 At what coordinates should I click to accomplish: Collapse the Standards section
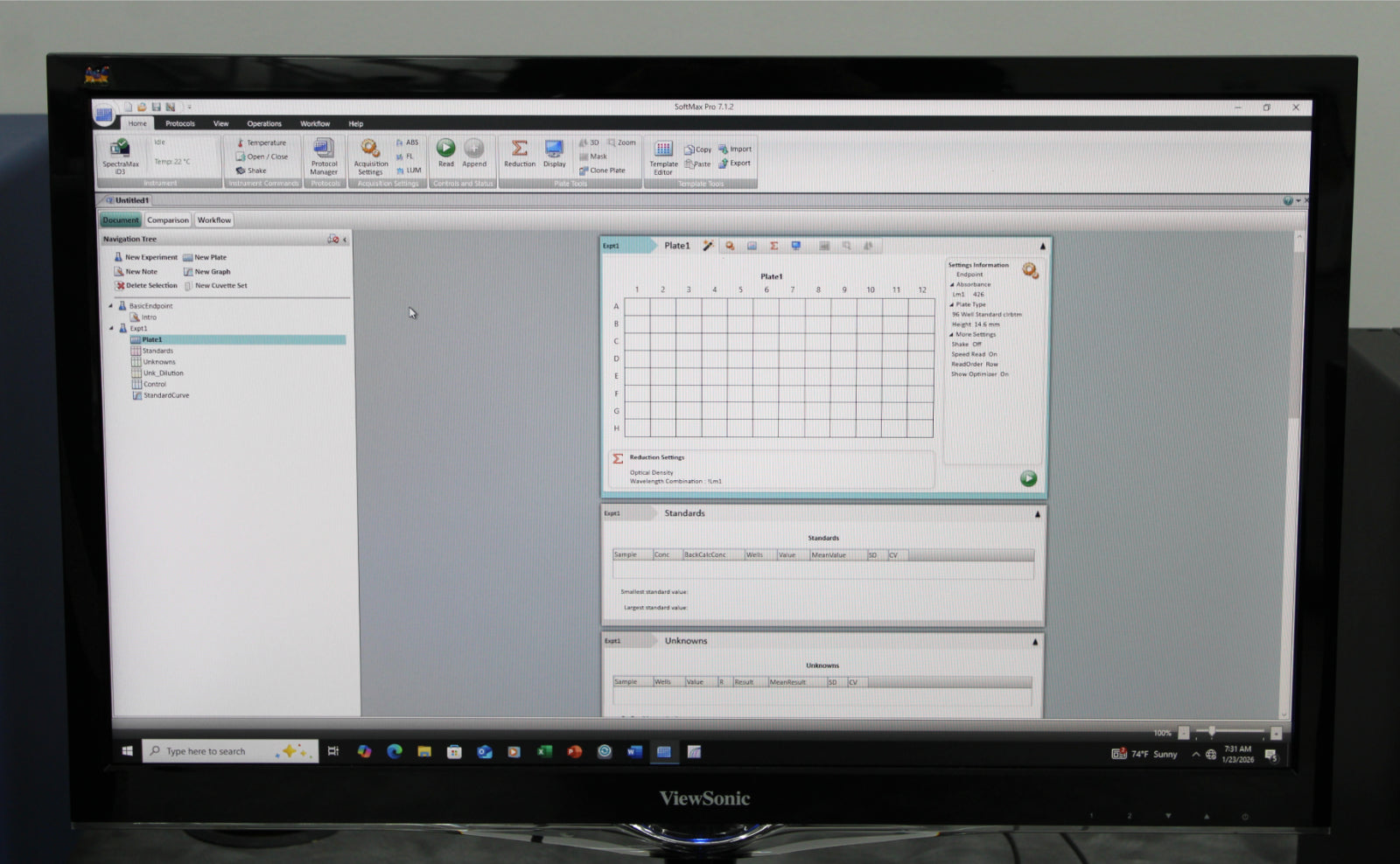[1038, 514]
